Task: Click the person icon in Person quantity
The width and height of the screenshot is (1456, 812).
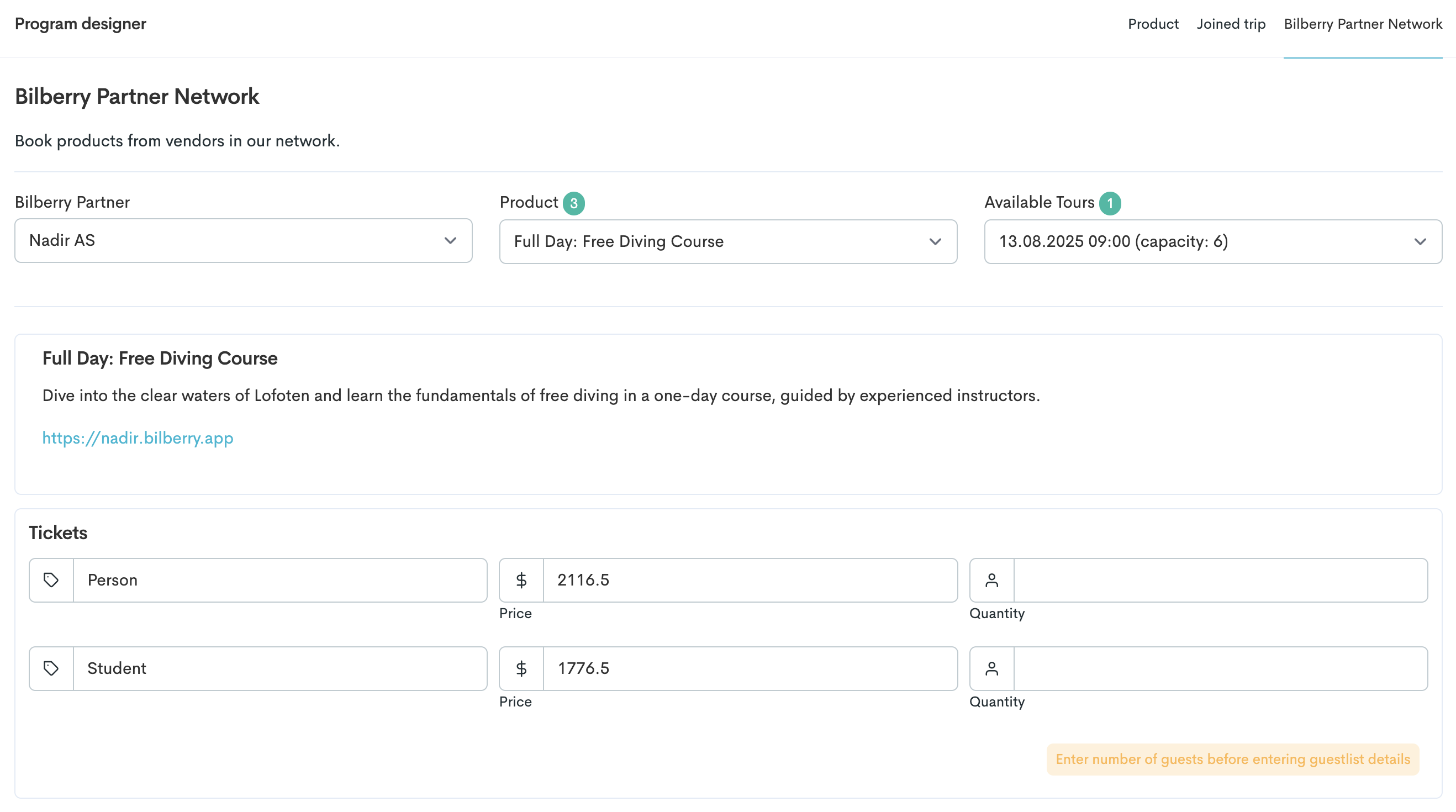Action: click(991, 580)
